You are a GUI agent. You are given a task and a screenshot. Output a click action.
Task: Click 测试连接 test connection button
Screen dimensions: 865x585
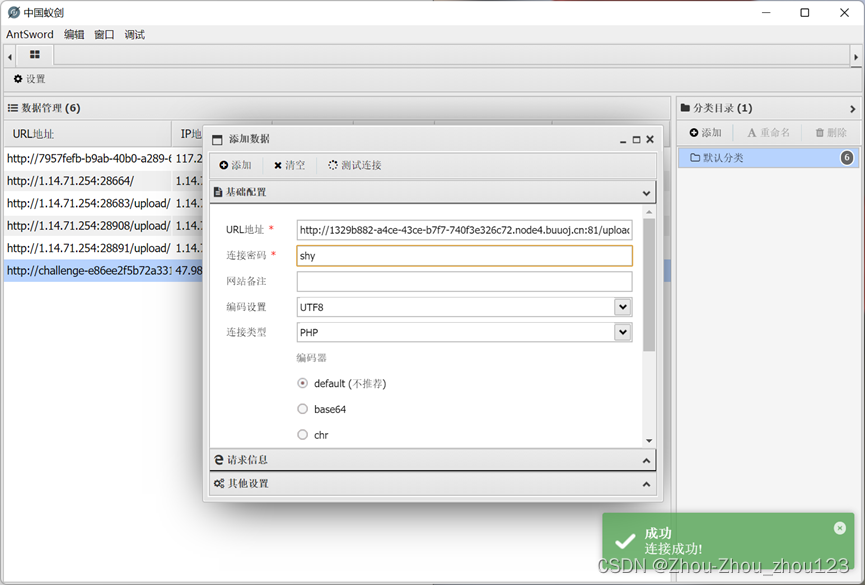pyautogui.click(x=355, y=165)
